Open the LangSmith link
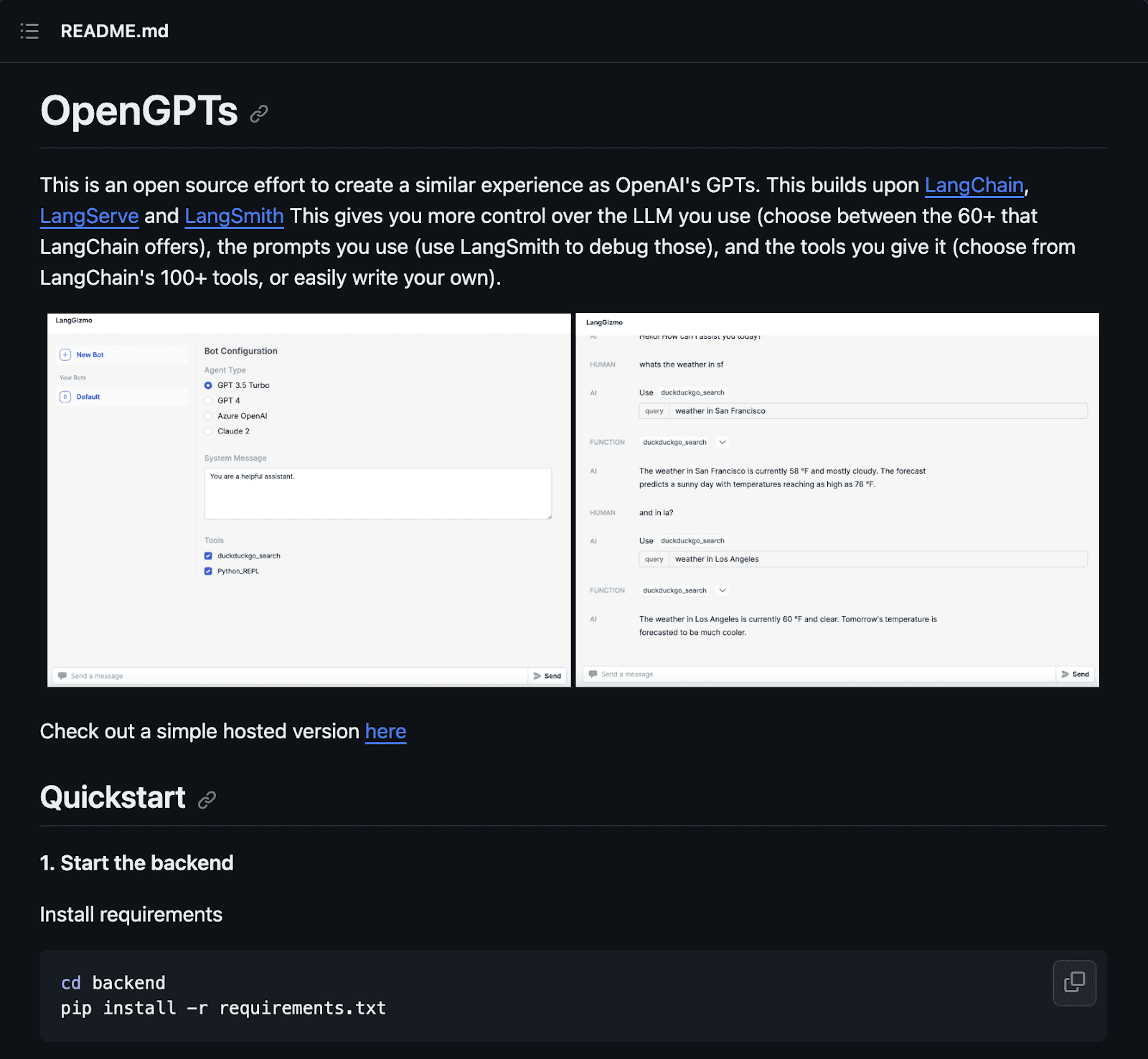Image resolution: width=1148 pixels, height=1059 pixels. pyautogui.click(x=234, y=216)
